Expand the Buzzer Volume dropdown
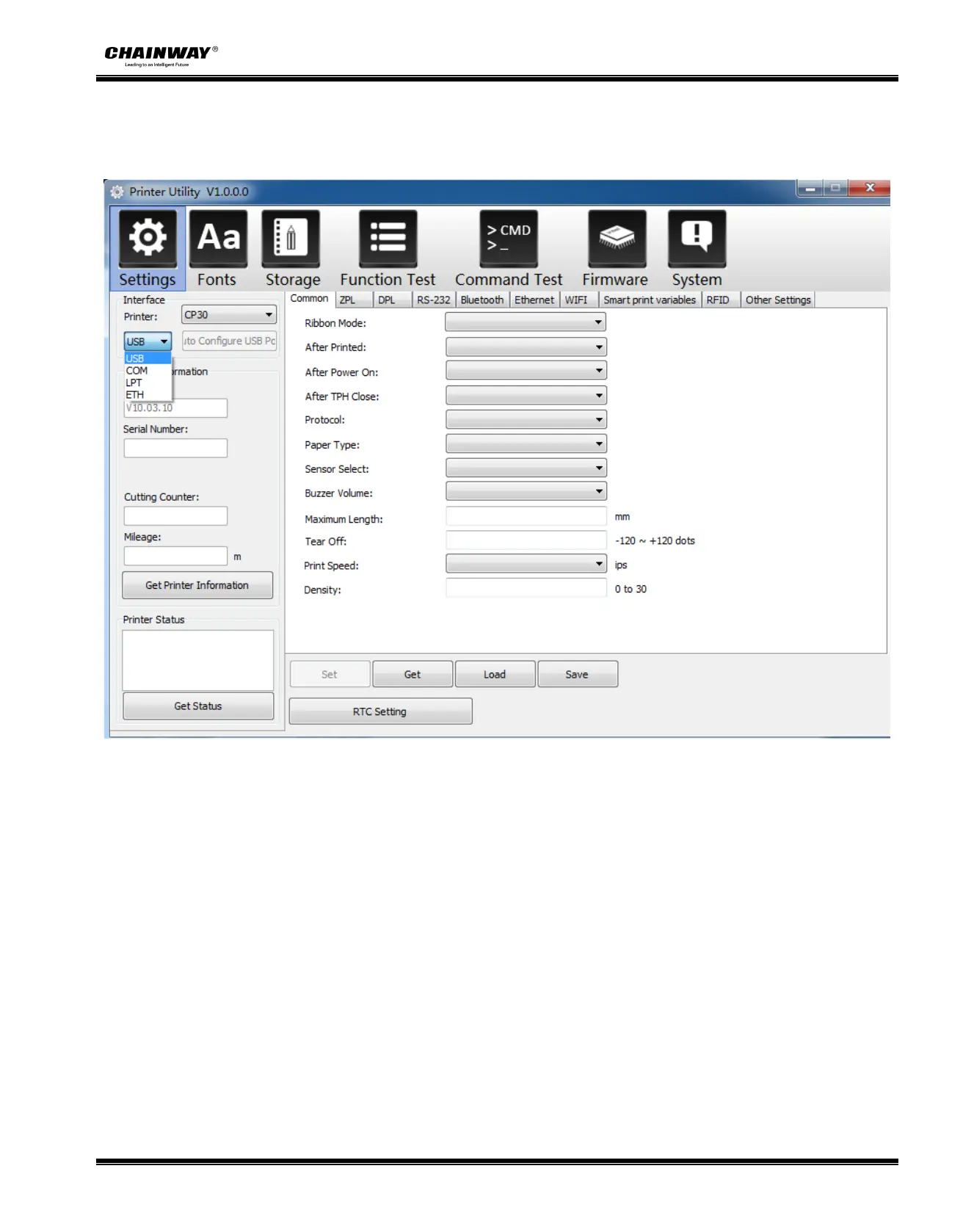Screen dimensions: 974x1232 pos(526,492)
